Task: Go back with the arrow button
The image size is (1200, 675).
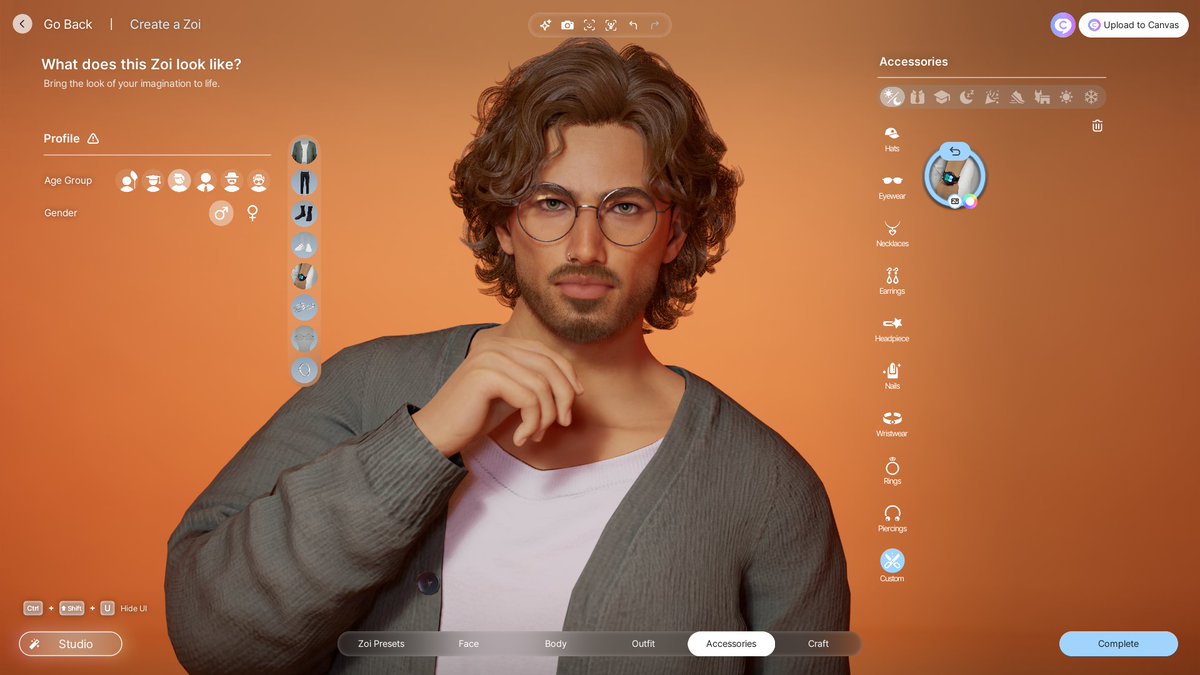Action: coord(22,24)
